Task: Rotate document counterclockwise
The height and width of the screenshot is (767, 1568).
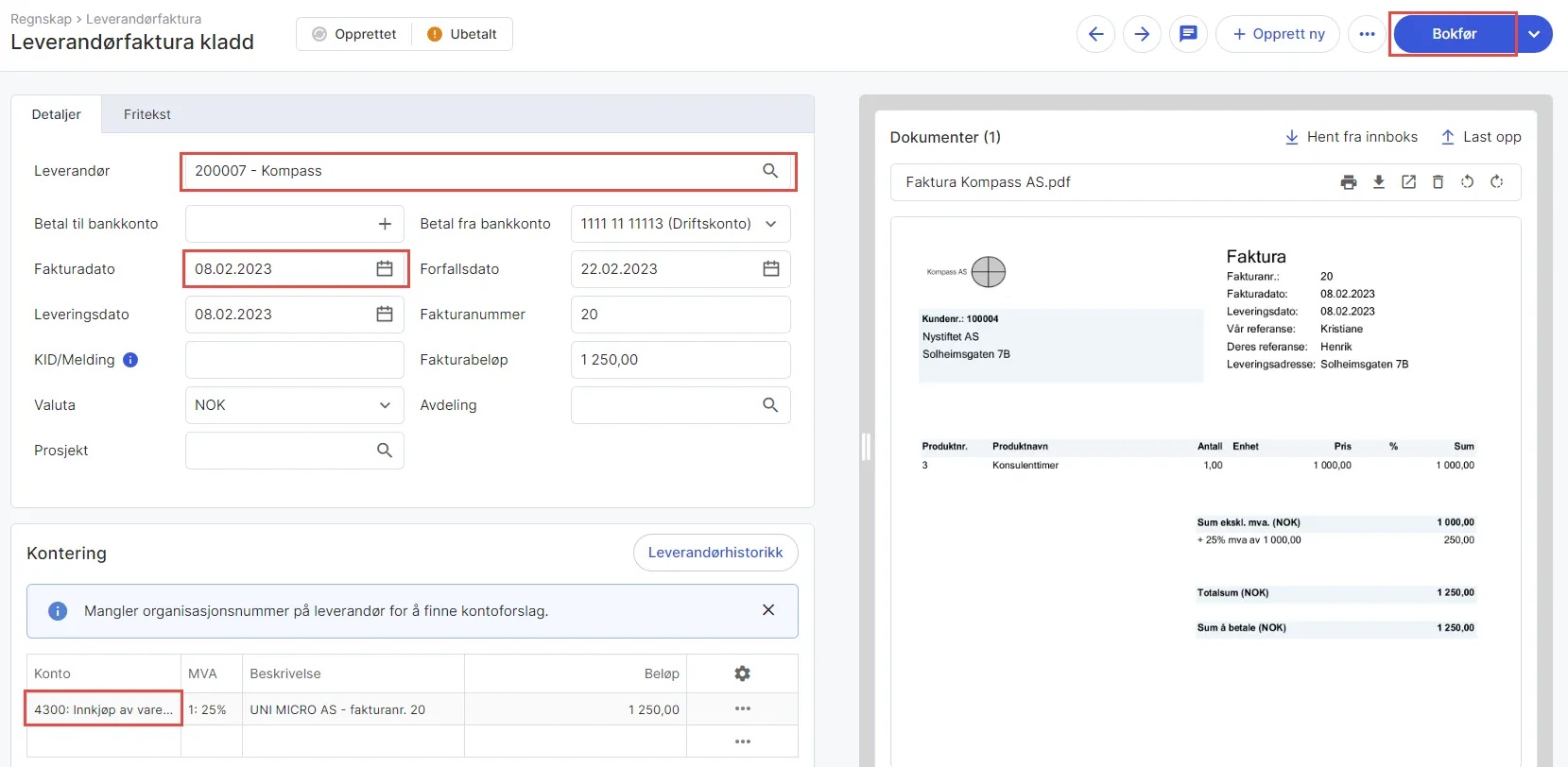Action: [1467, 182]
